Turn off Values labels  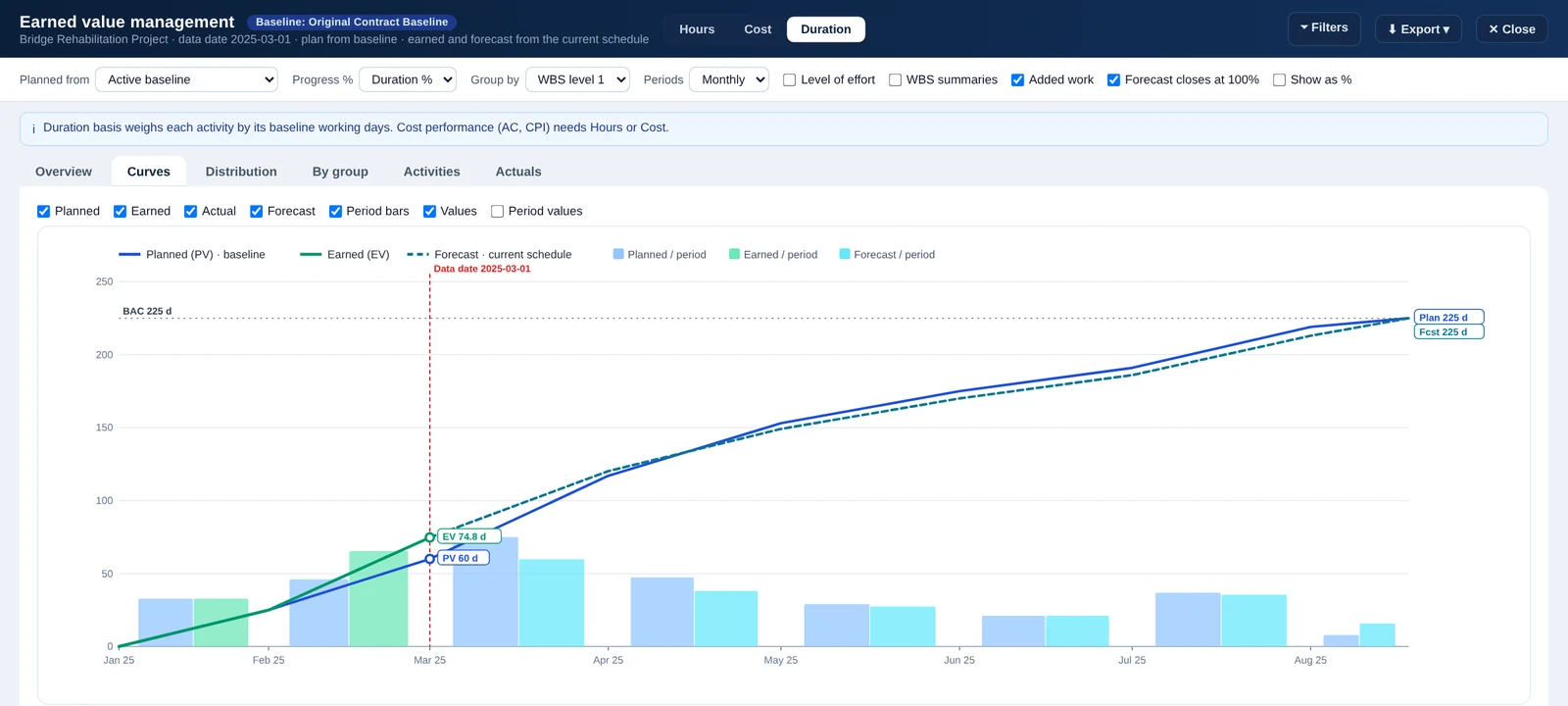[x=429, y=212]
